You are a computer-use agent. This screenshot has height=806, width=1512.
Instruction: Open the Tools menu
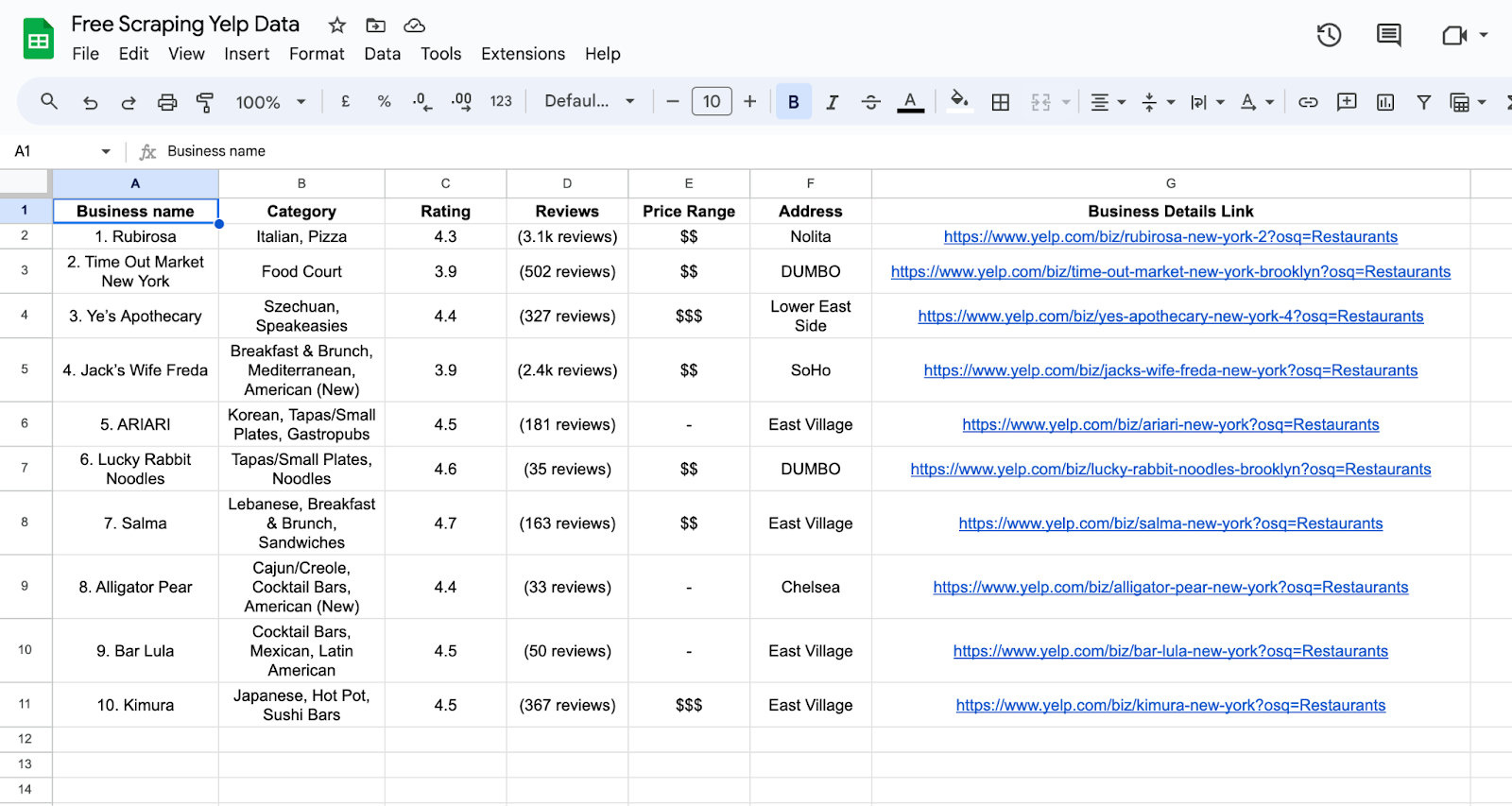tap(440, 54)
